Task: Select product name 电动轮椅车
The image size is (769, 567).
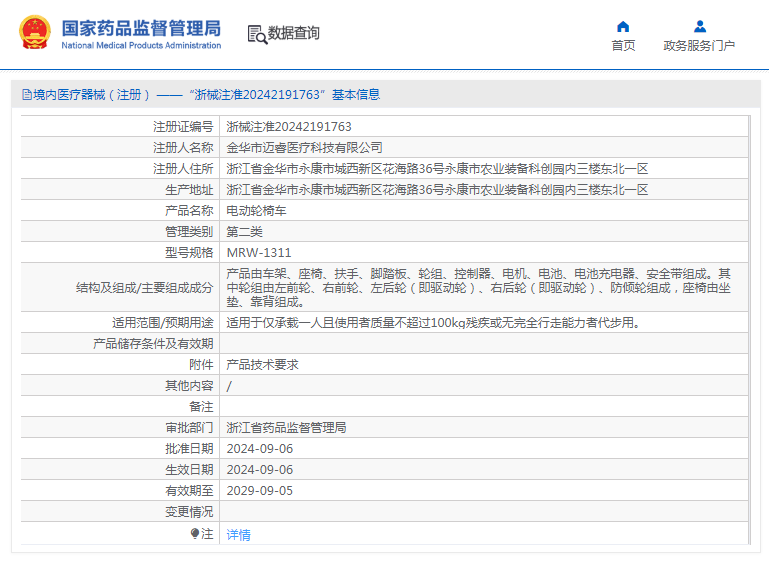Action: point(256,211)
